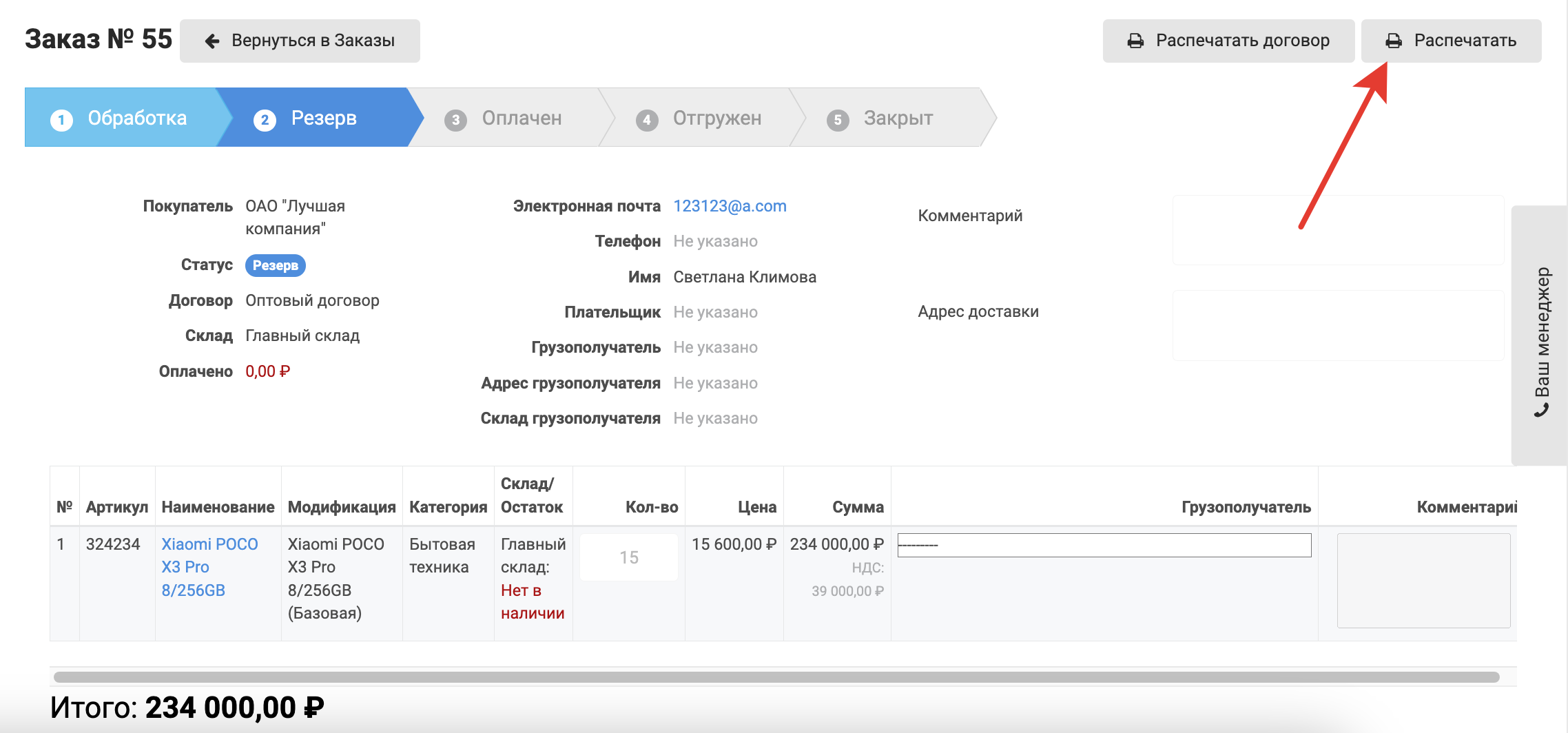Click the phone icon on Ваш менеджер tab
The image size is (1568, 733).
[1542, 411]
